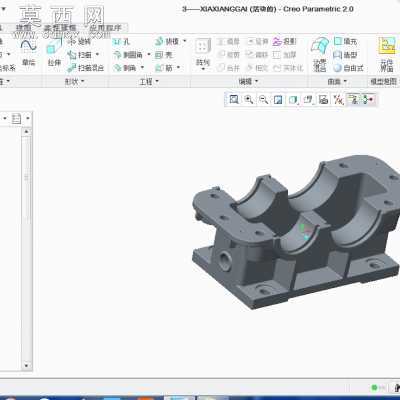Open the model tree settings icon
Image resolution: width=400 pixels, height=400 pixels.
(16, 118)
